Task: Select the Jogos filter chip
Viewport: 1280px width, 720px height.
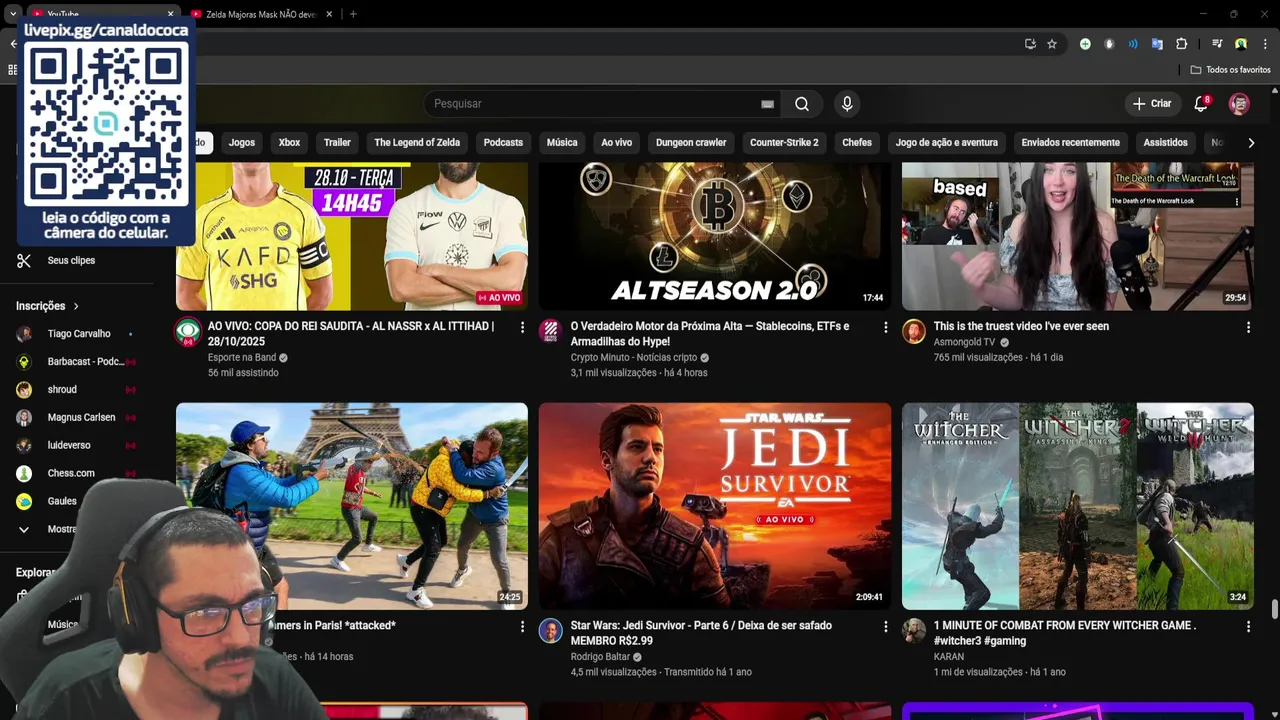Action: pyautogui.click(x=242, y=143)
